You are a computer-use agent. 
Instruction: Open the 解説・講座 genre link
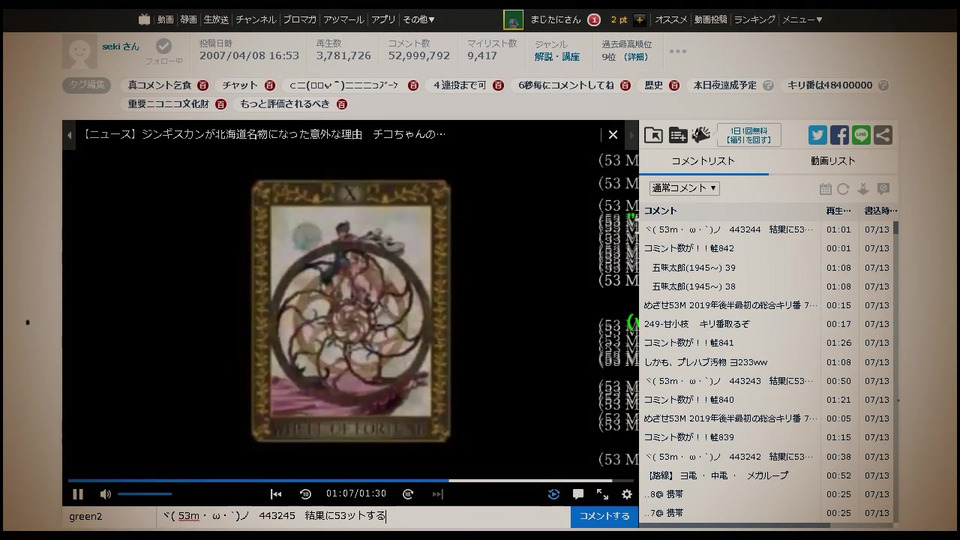click(557, 57)
